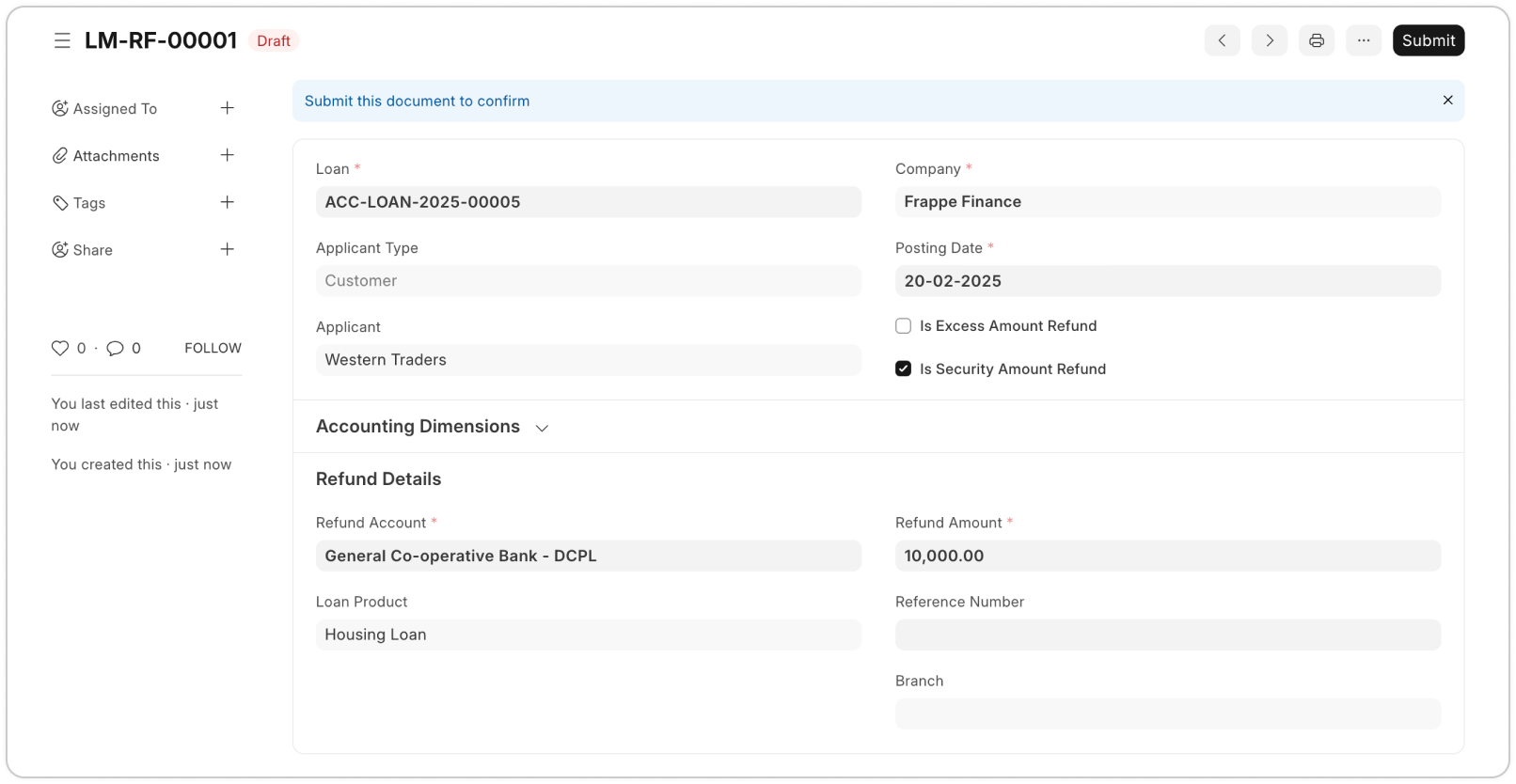Open the three-dot more options menu
The height and width of the screenshot is (784, 1516).
click(1363, 40)
